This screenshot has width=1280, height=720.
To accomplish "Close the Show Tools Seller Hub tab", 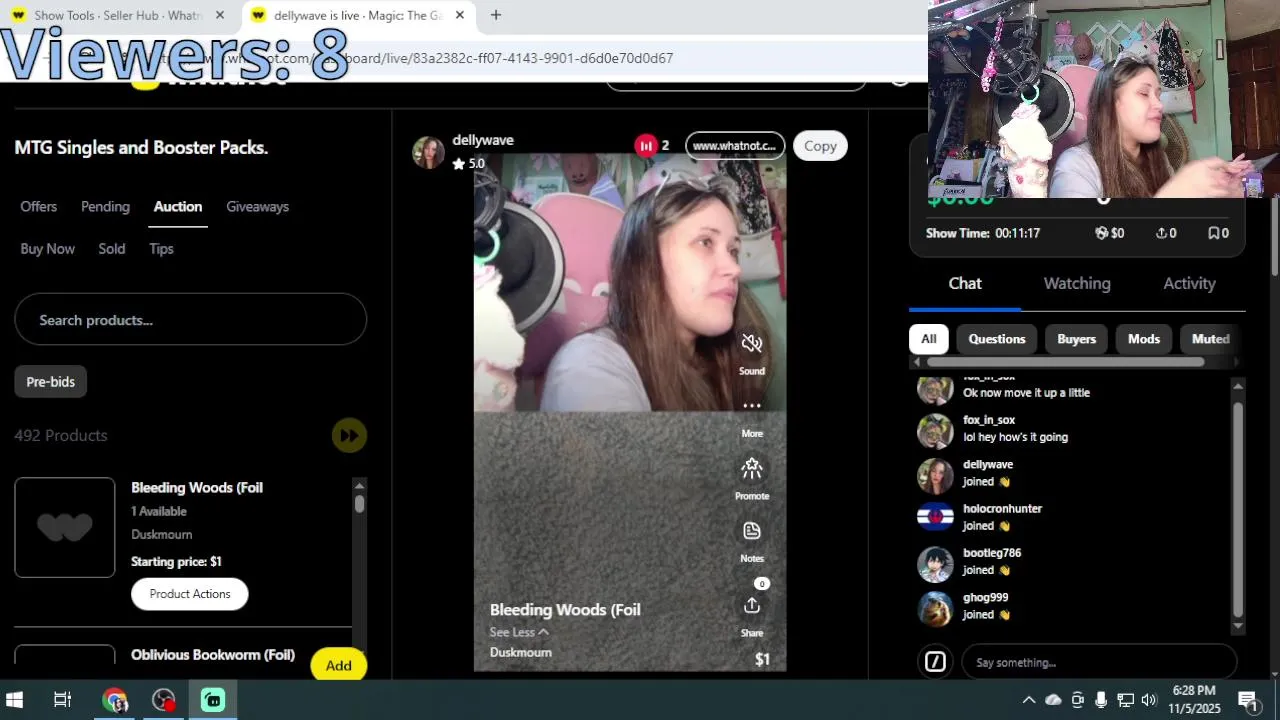I will tap(220, 15).
